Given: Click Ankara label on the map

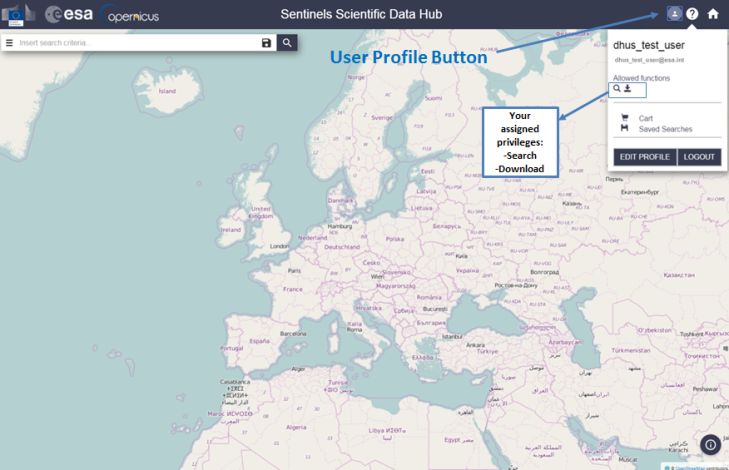Looking at the screenshot, I should [475, 345].
